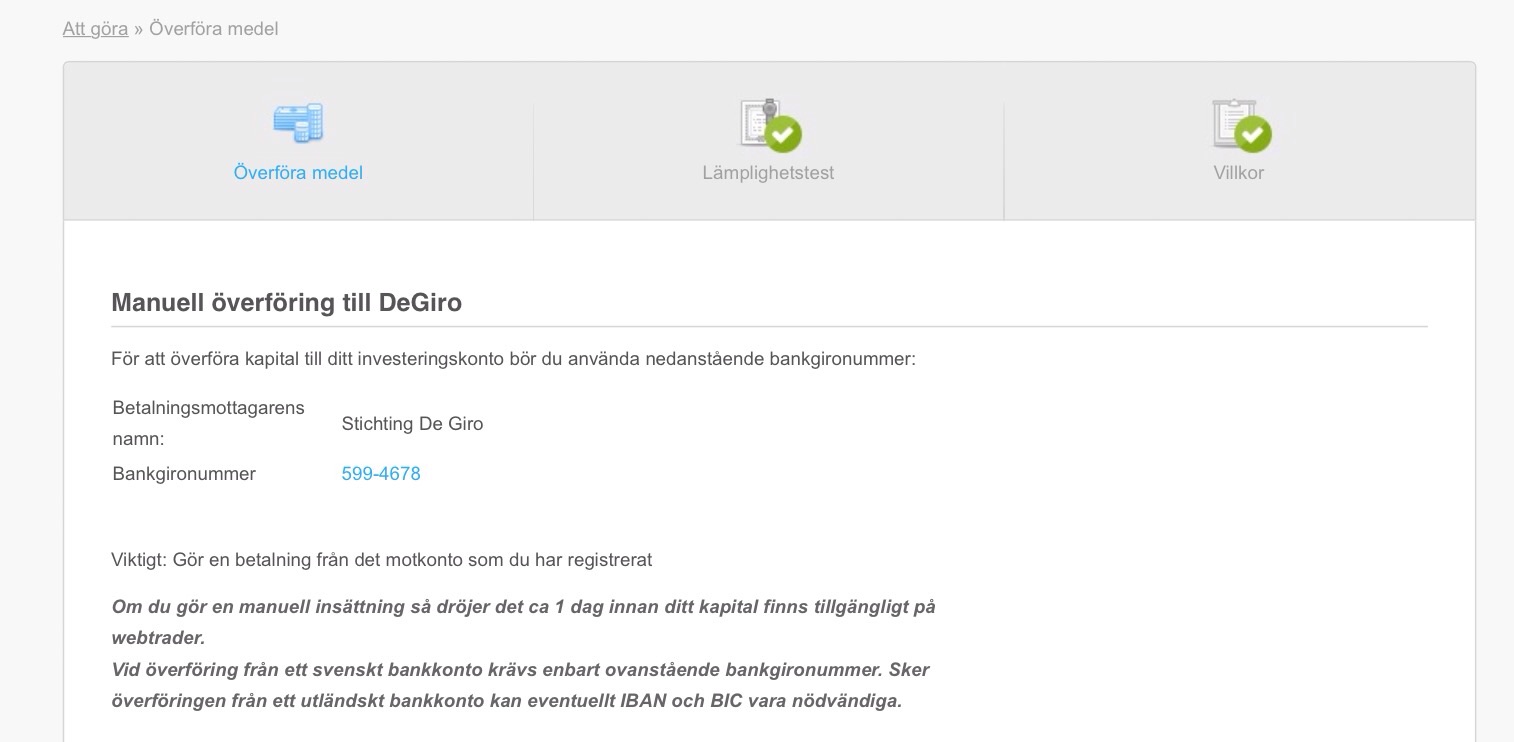Viewport: 1514px width, 742px height.
Task: Click heading Manuell överföring till DeGiro
Action: [286, 303]
